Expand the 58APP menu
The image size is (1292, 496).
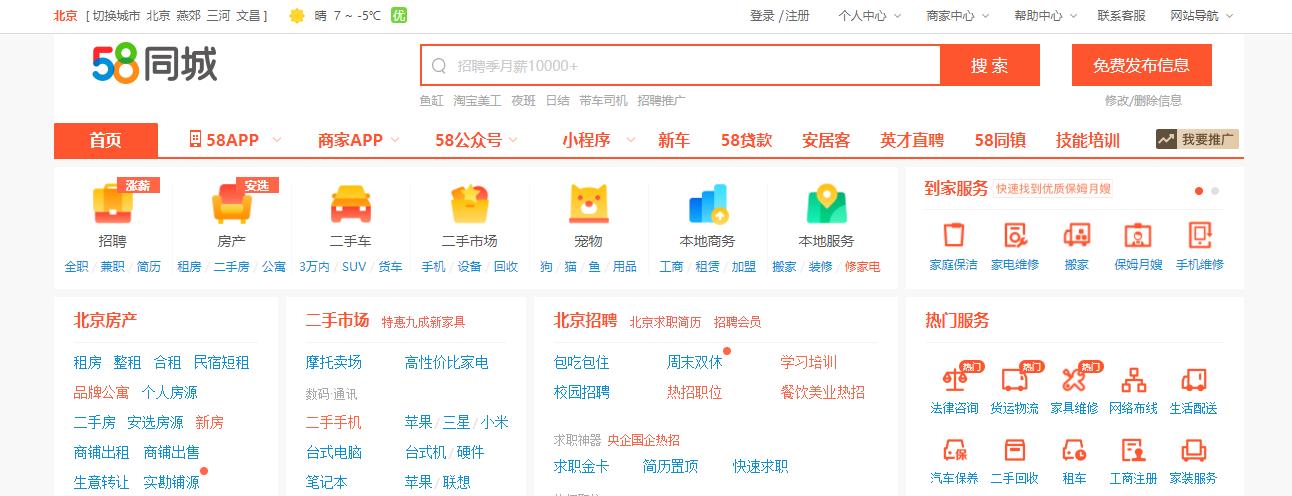coord(235,140)
